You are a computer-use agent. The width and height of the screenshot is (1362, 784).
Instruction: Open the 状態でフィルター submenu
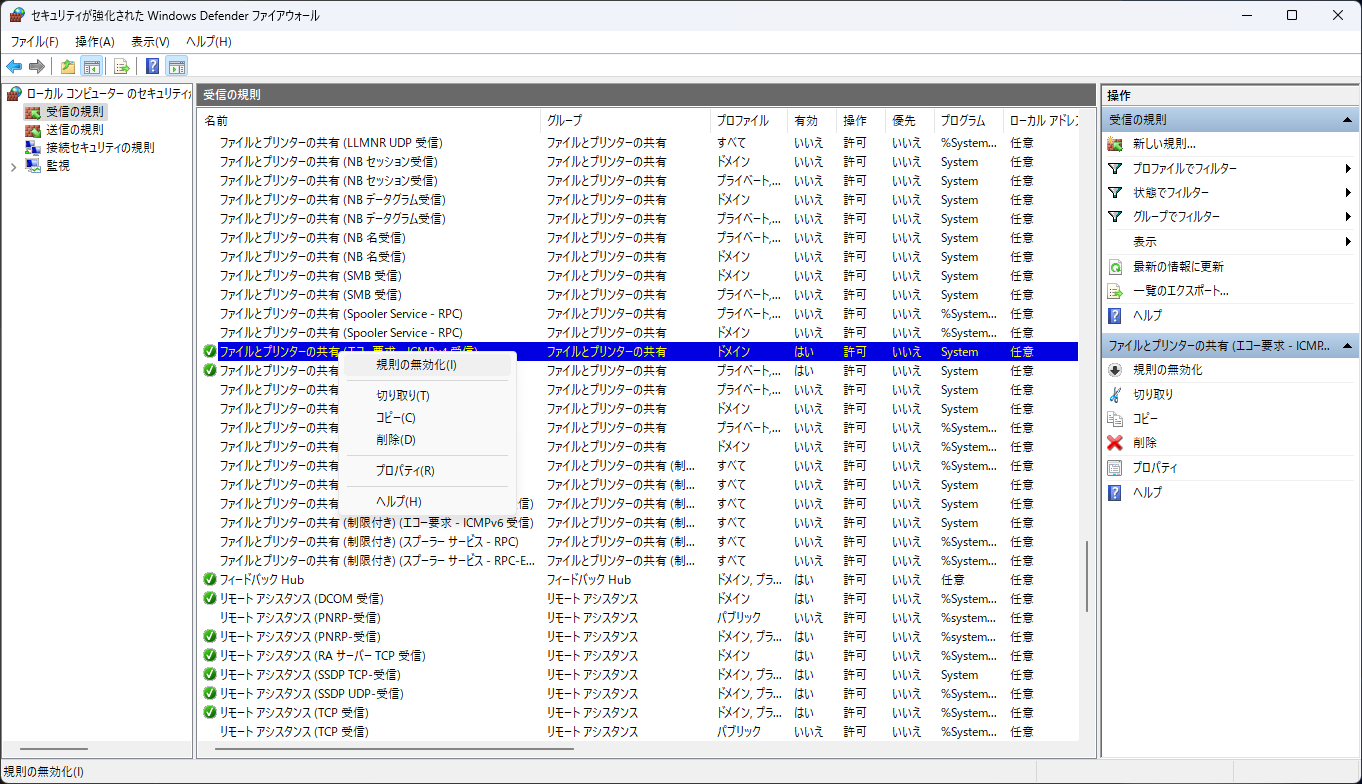tap(1231, 192)
